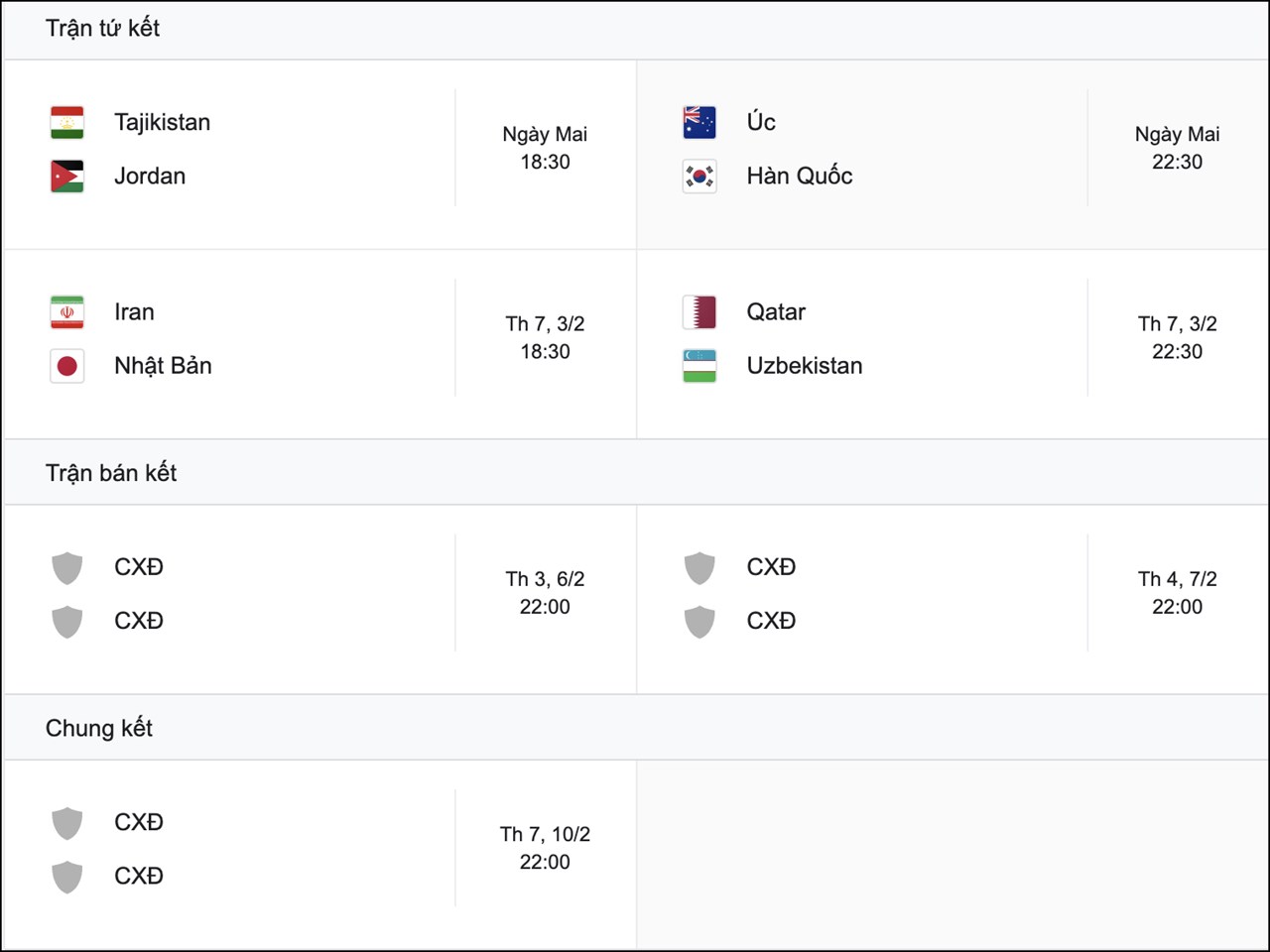Click the Japan flag icon
The image size is (1270, 952).
[67, 366]
